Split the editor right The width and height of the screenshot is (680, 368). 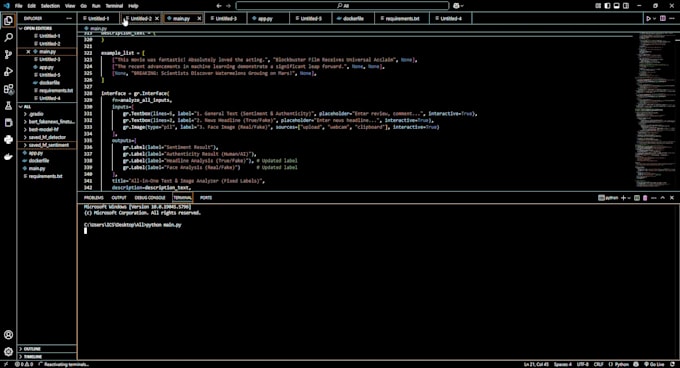(x=663, y=19)
